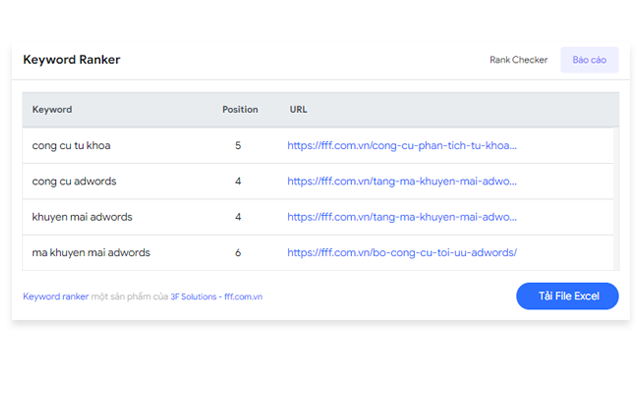640x400 pixels.
Task: Click the Keyword column header
Action: click(52, 110)
